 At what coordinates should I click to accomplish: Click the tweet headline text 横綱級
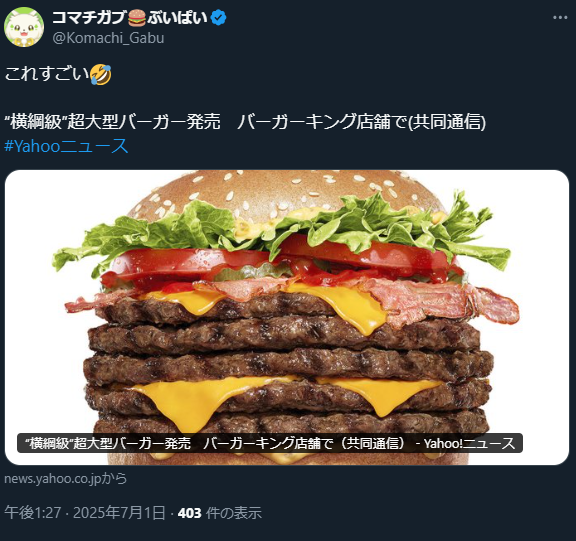(x=36, y=122)
